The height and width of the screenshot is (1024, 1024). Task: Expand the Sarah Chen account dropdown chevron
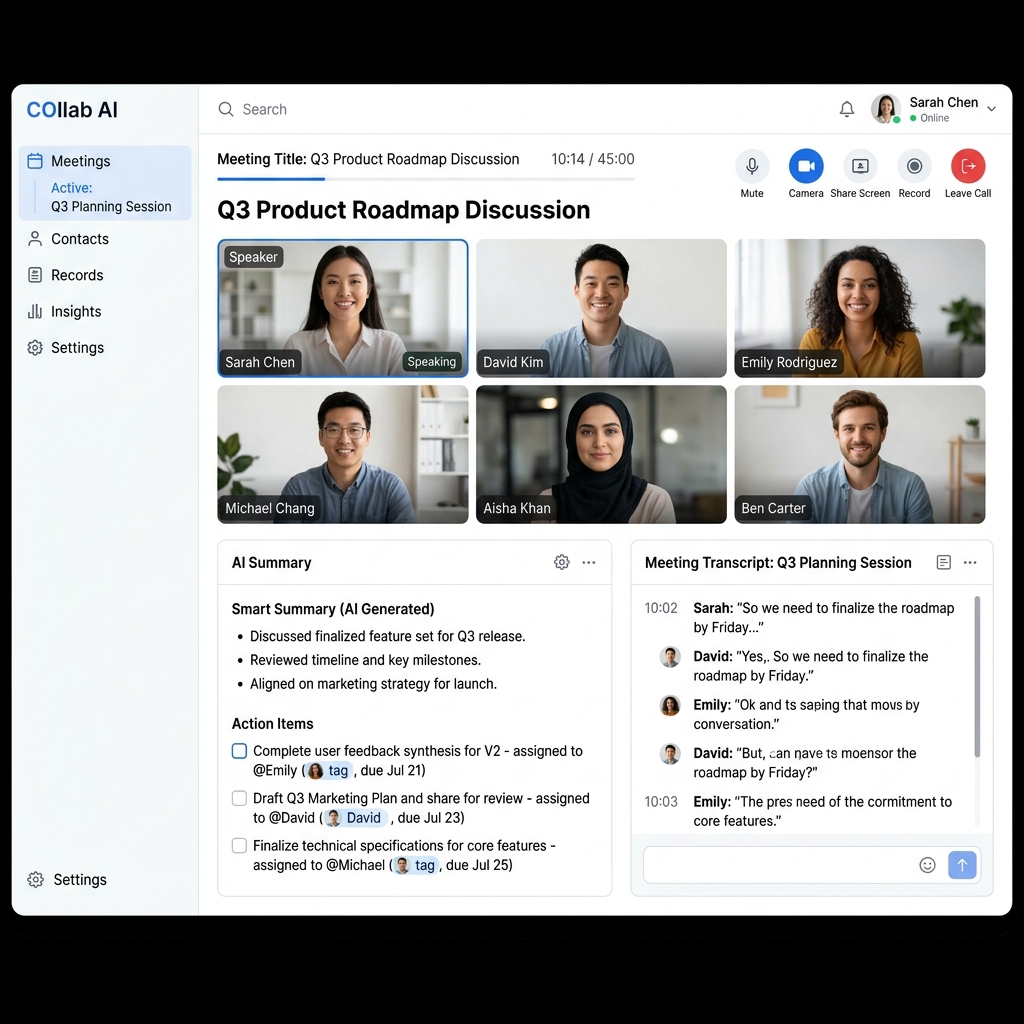pos(991,109)
